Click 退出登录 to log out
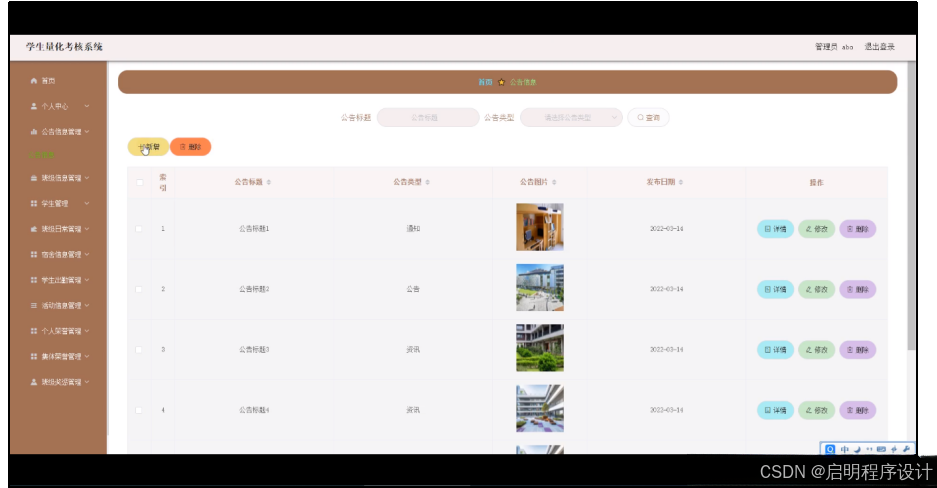The width and height of the screenshot is (937, 488). pyautogui.click(x=879, y=47)
